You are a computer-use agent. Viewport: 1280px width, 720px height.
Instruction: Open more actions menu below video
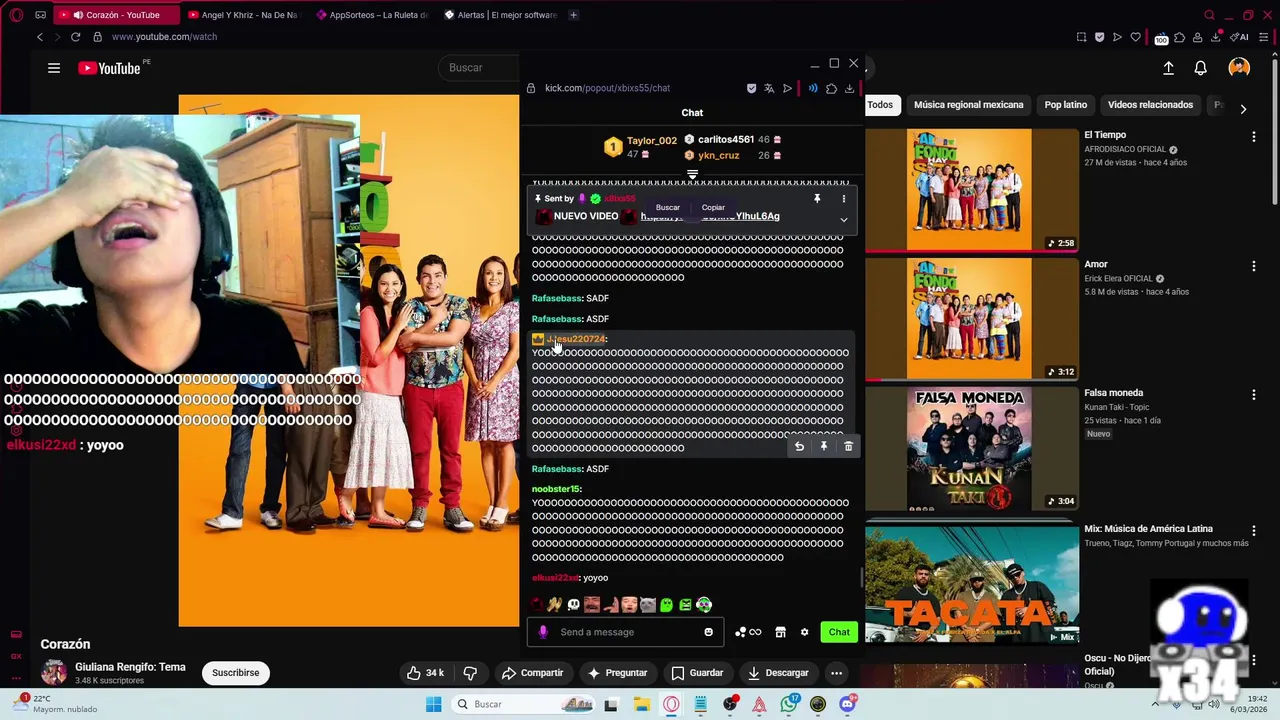[x=836, y=673]
